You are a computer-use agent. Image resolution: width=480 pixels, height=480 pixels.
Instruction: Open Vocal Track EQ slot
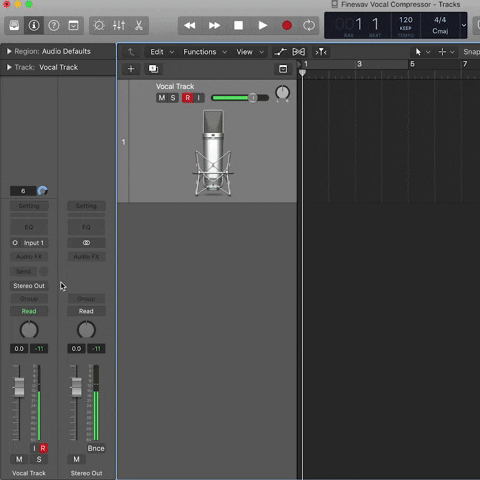click(x=29, y=227)
